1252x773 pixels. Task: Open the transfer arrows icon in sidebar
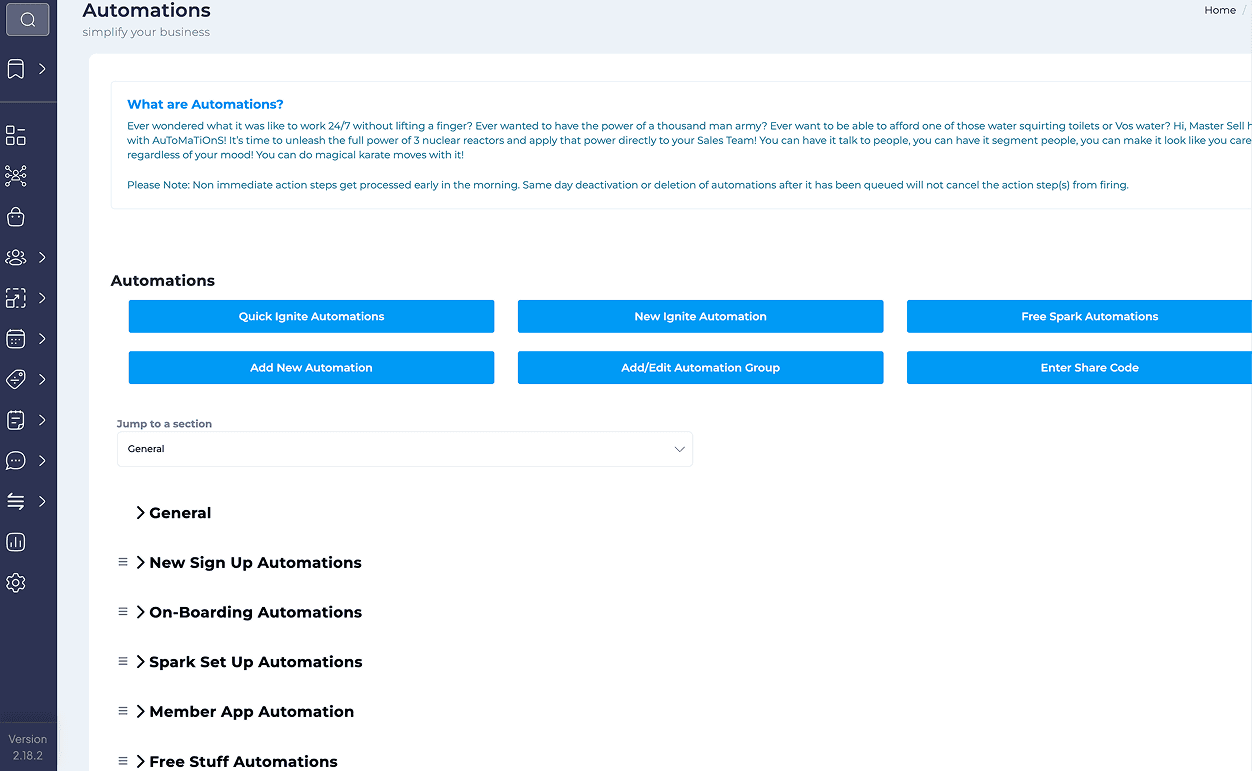coord(16,501)
